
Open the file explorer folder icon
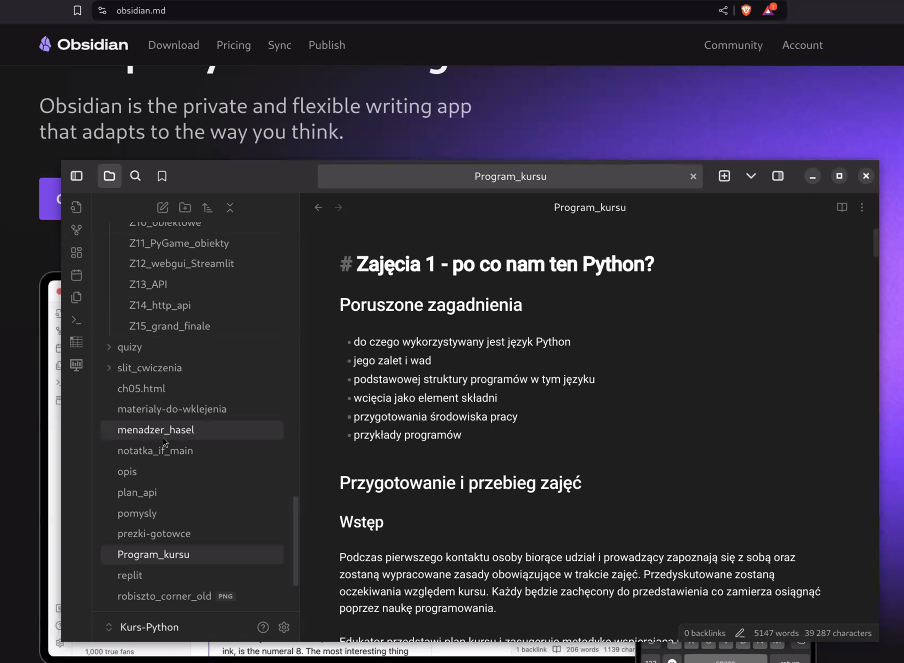coord(109,176)
